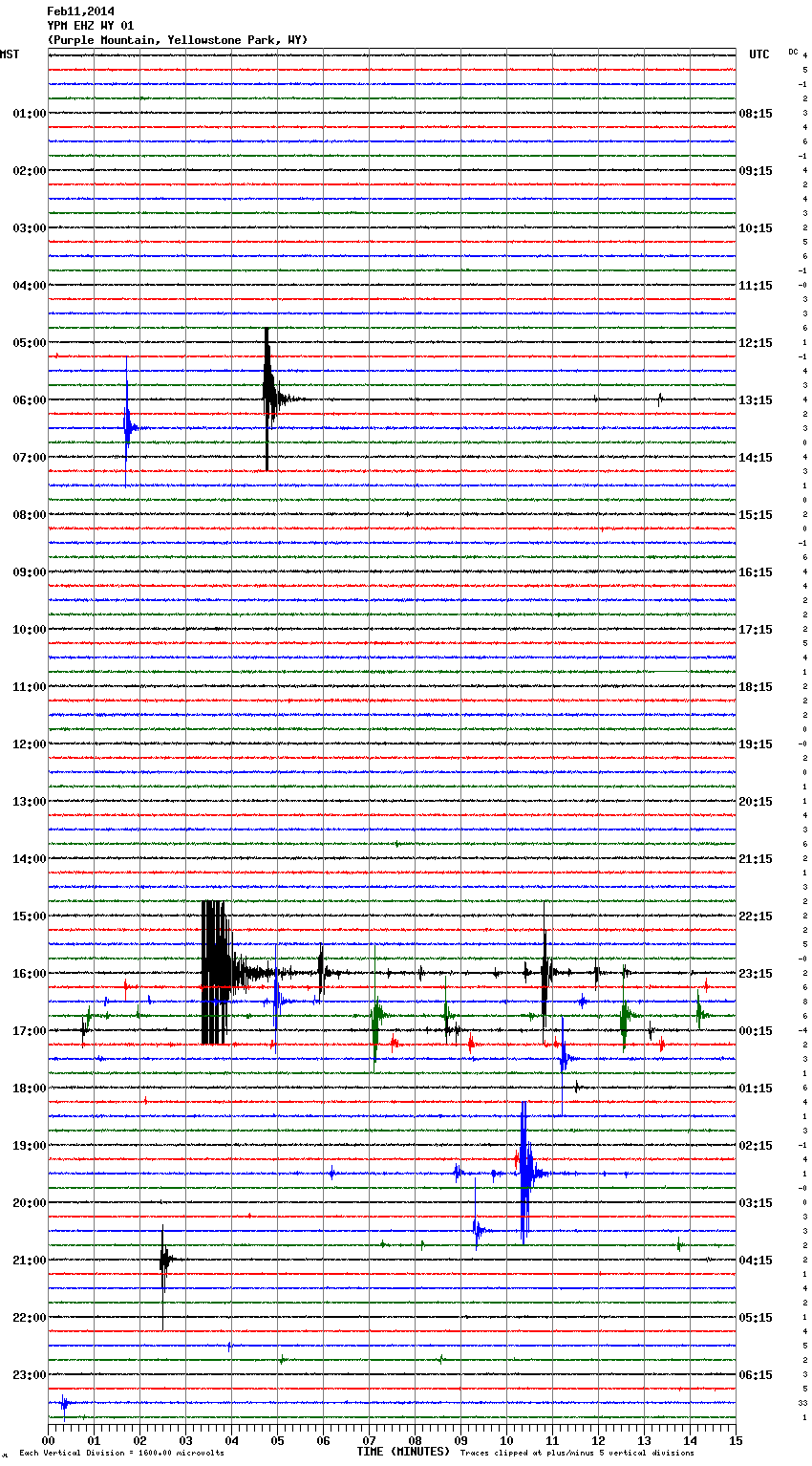Click '(Purple Mountain, Yellowstone Park, WY)' subtitle
This screenshot has height=1466, width=812.
coord(178,40)
